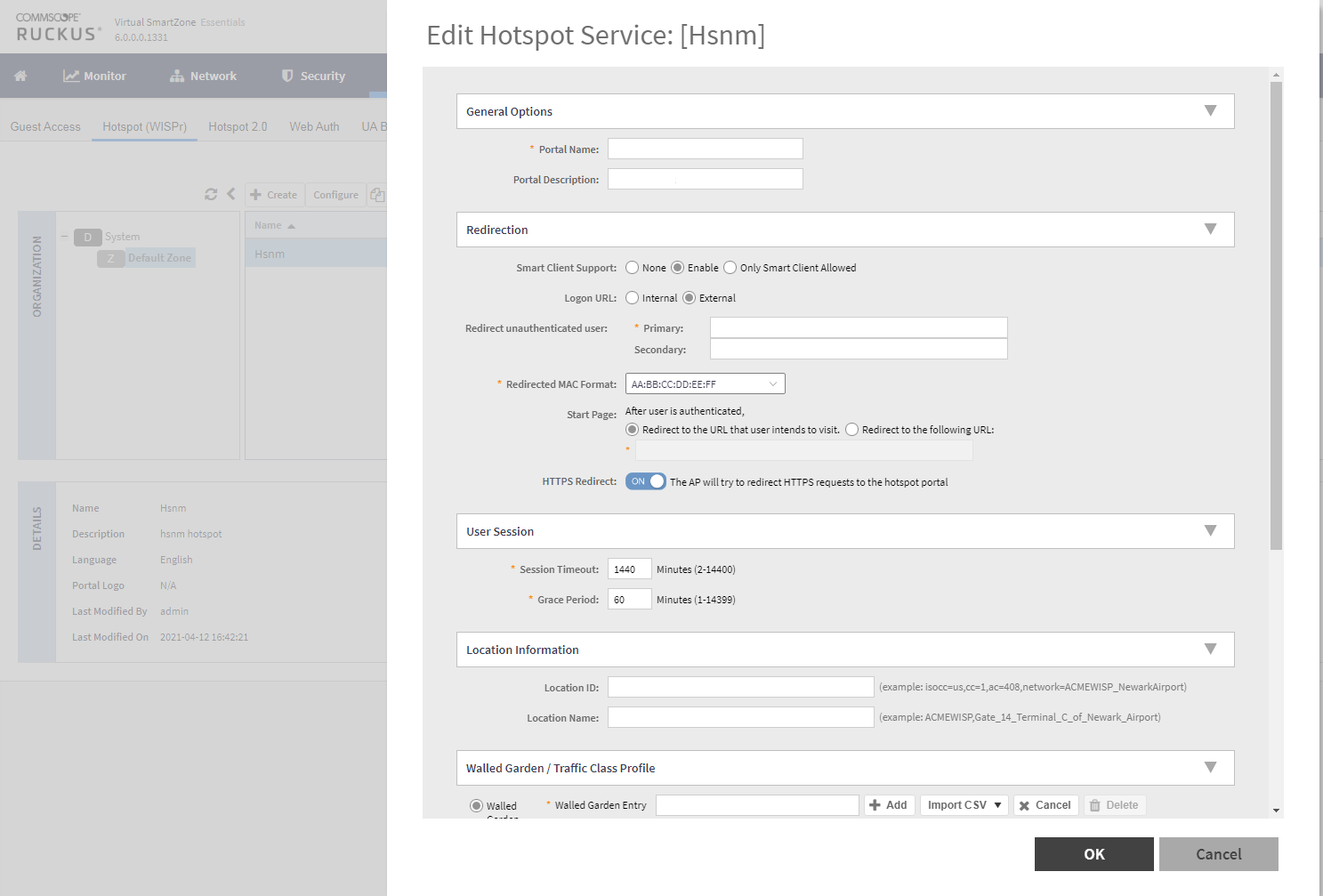1323x896 pixels.
Task: Open the Redirected MAC Format dropdown
Action: pyautogui.click(x=705, y=384)
